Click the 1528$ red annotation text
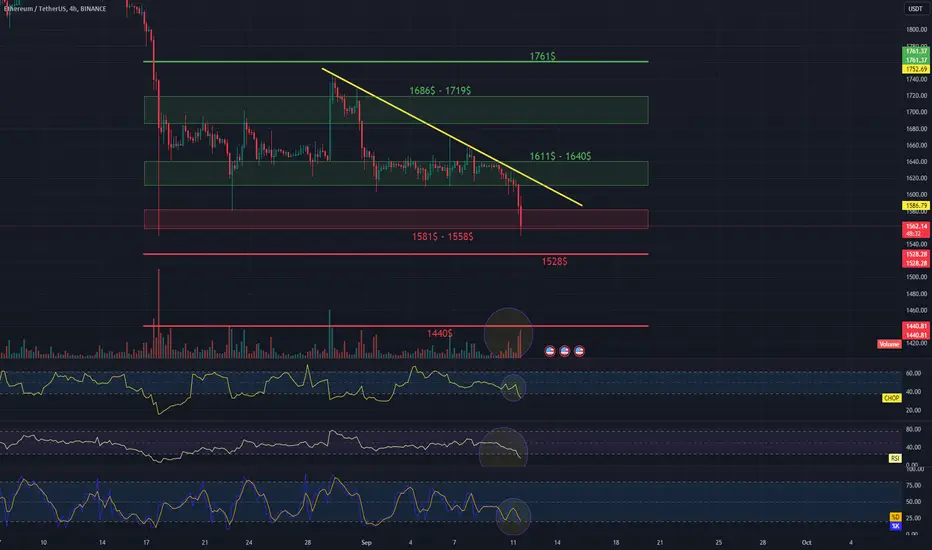The width and height of the screenshot is (932, 550). 555,262
